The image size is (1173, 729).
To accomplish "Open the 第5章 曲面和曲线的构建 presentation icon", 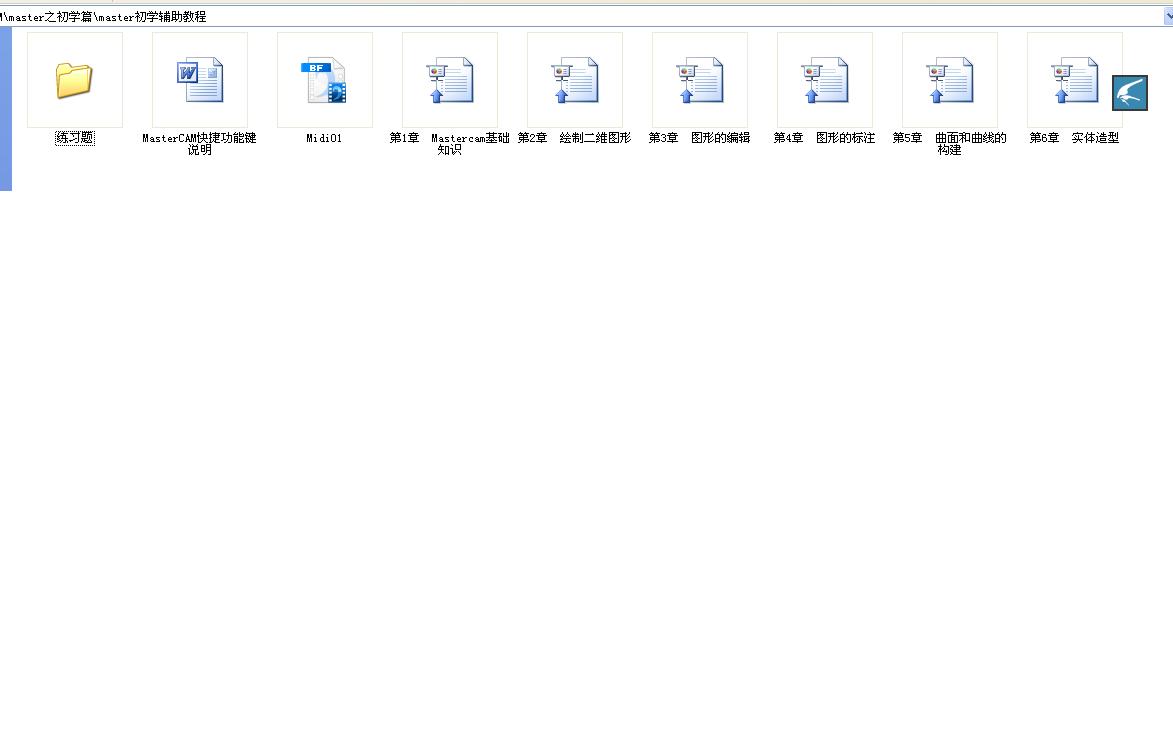I will [x=949, y=80].
